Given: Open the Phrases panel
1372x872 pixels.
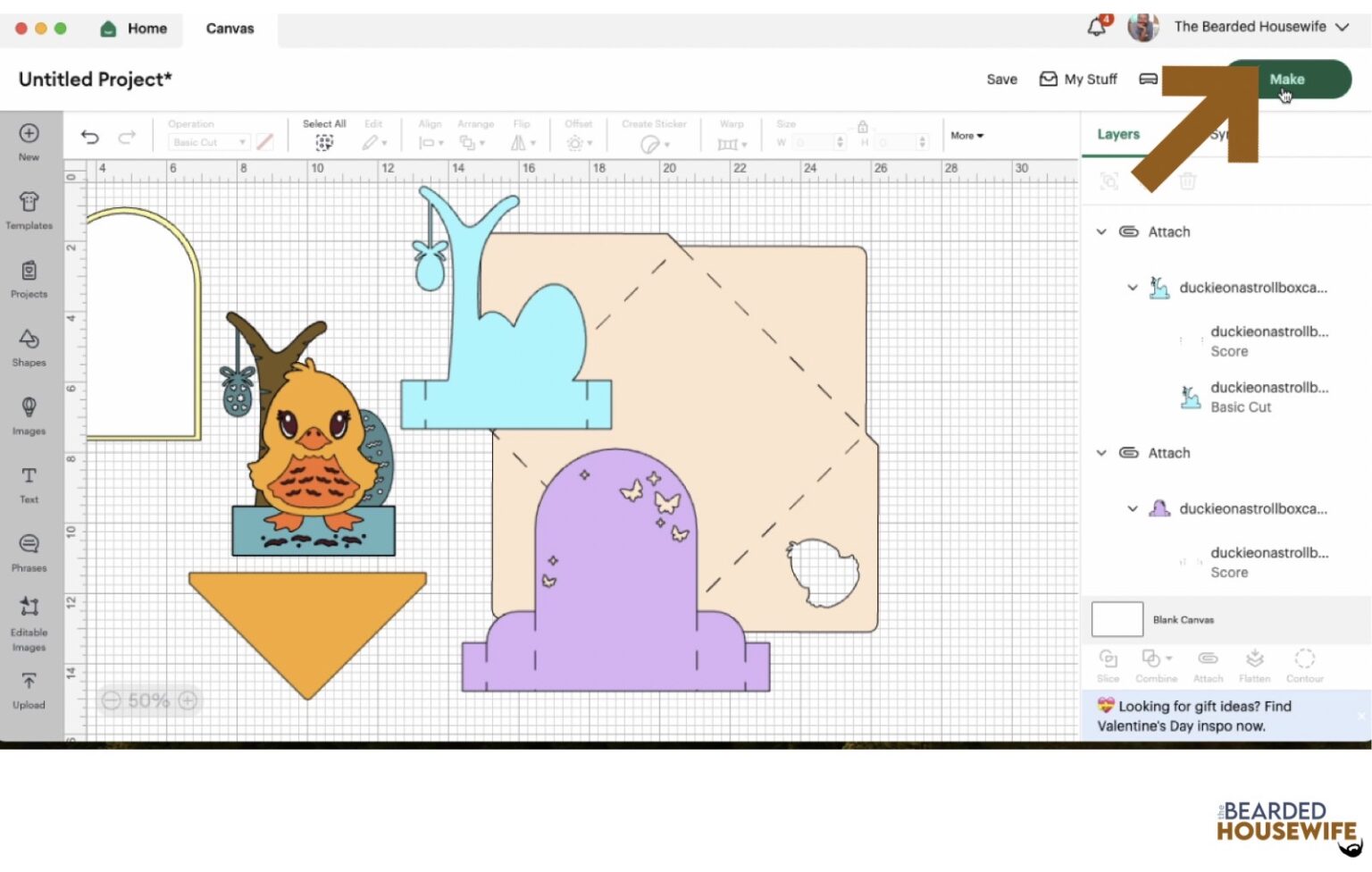Looking at the screenshot, I should click(x=29, y=552).
